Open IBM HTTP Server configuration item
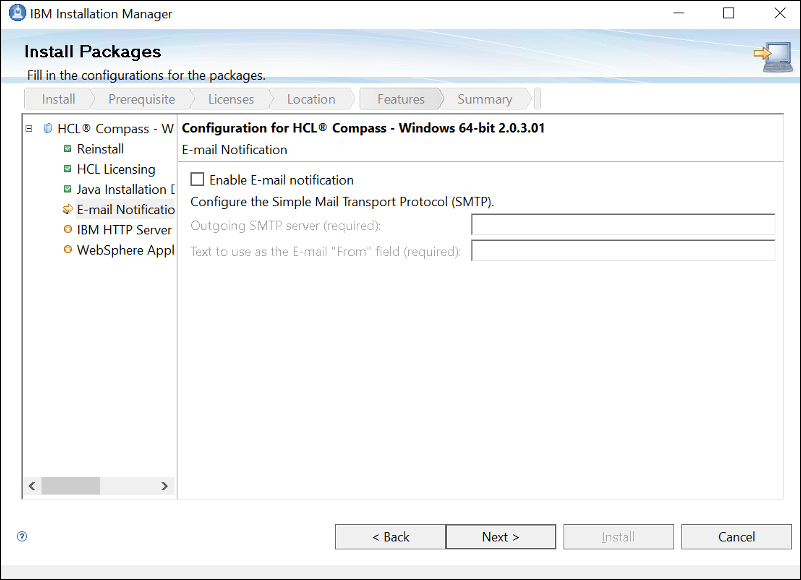Viewport: 801px width, 580px height. coord(124,230)
